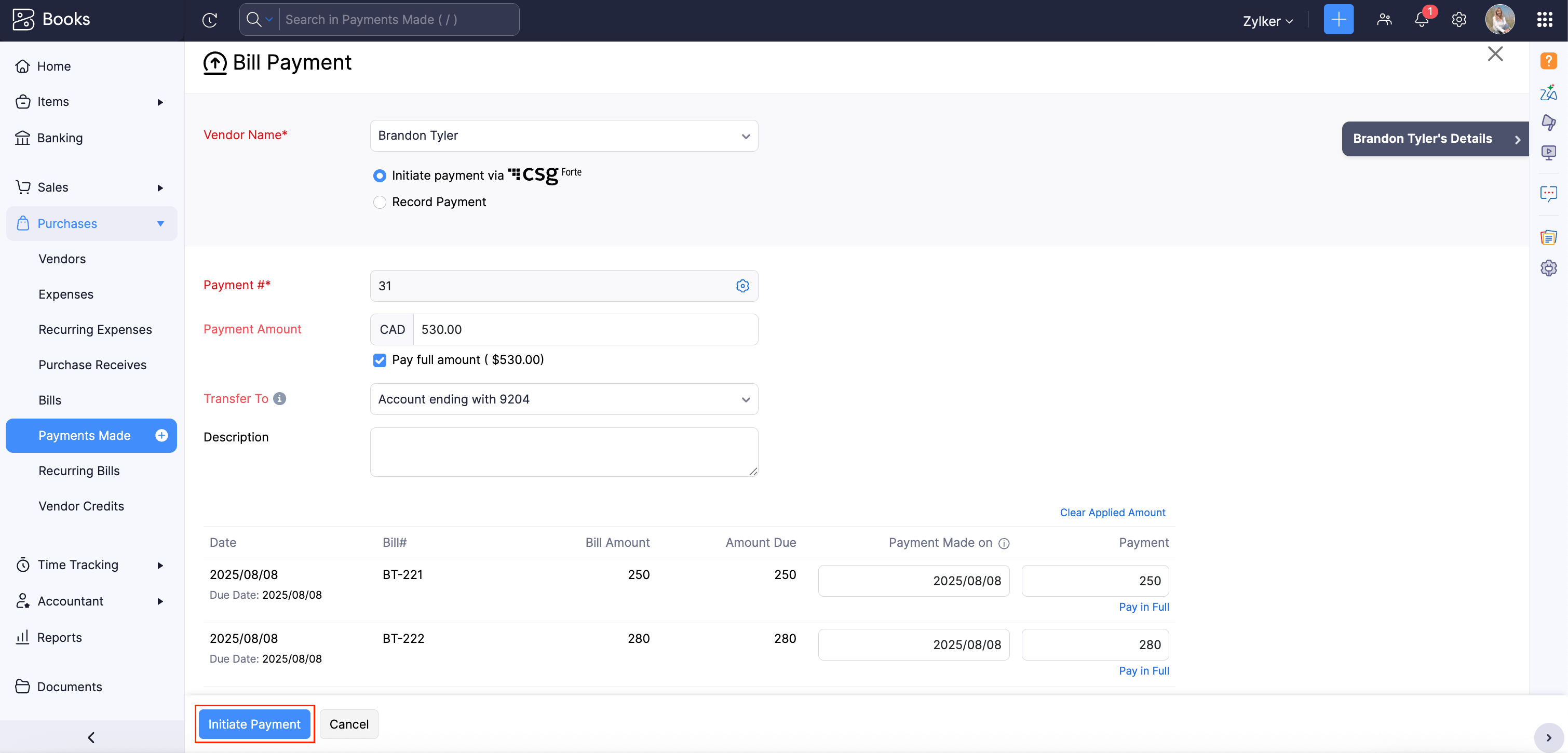Select Initiate payment via CSG Forte option

(380, 176)
